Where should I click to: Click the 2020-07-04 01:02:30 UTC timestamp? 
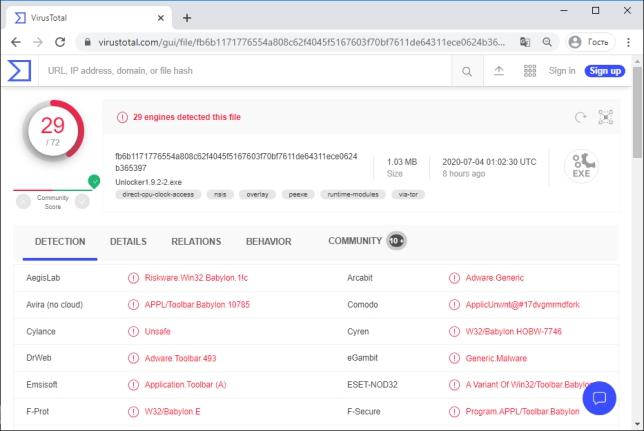pos(489,162)
